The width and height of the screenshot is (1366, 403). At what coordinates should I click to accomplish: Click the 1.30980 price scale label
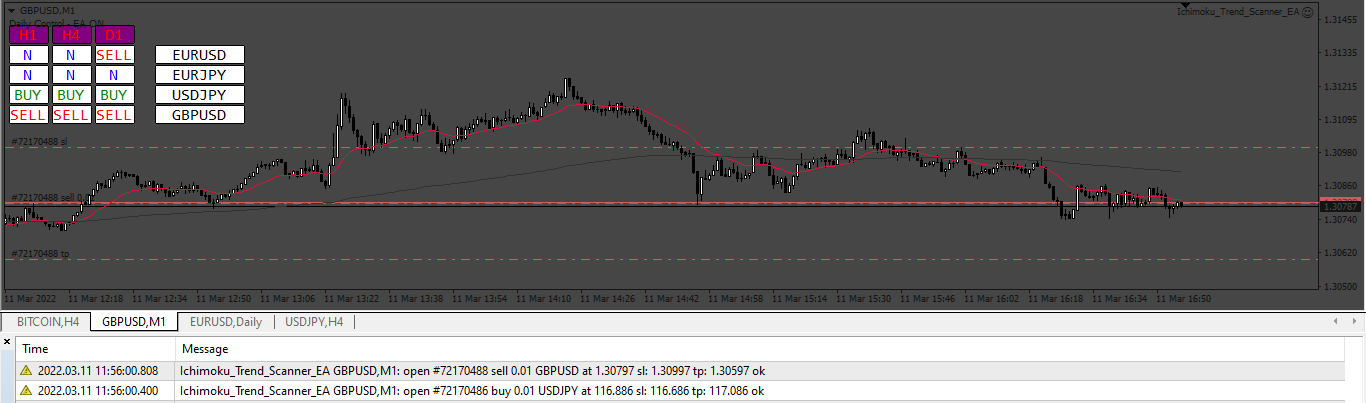(x=1340, y=153)
